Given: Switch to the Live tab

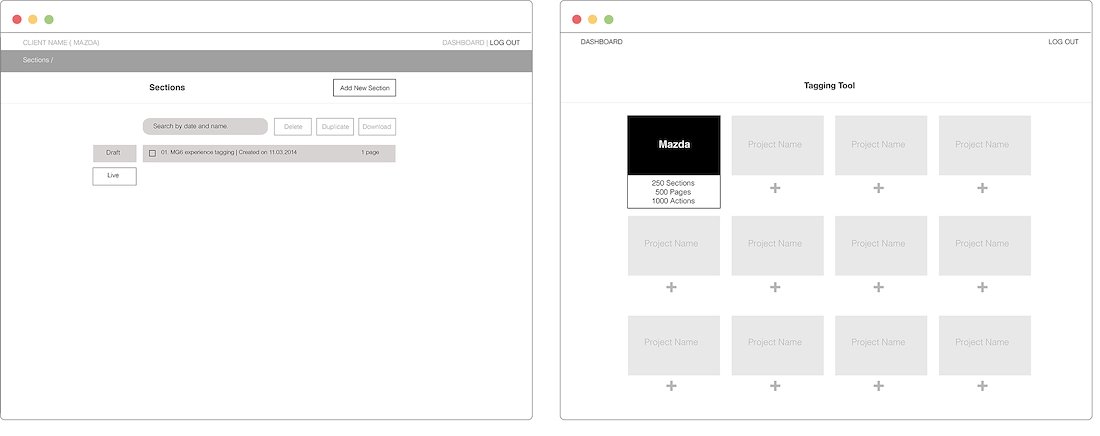Looking at the screenshot, I should click(x=114, y=176).
